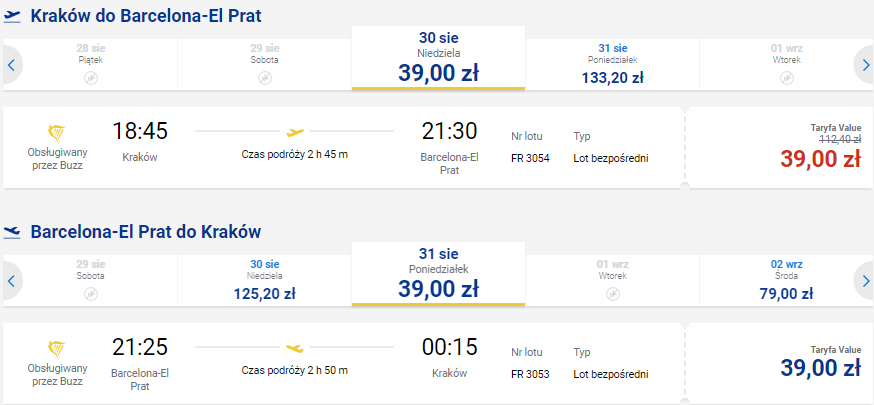Image resolution: width=874 pixels, height=405 pixels.
Task: Show earlier return dates with left arrow
Action: [x=12, y=281]
